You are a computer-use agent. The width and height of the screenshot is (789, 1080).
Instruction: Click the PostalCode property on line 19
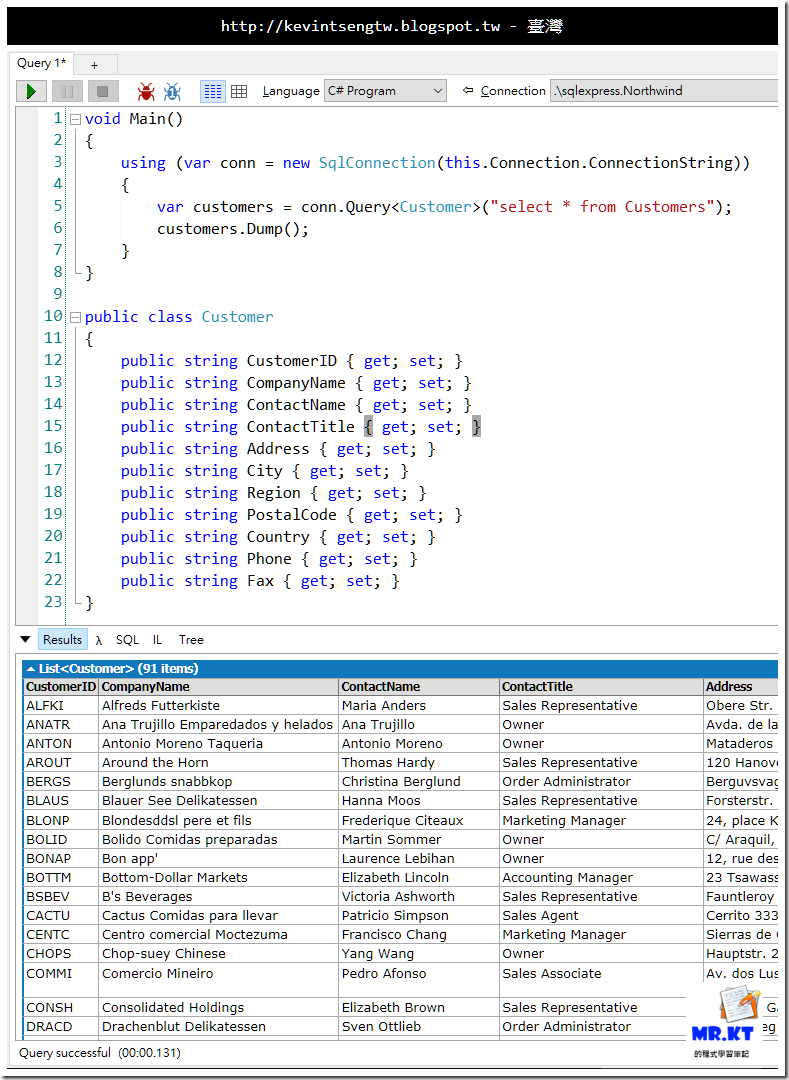click(x=291, y=515)
